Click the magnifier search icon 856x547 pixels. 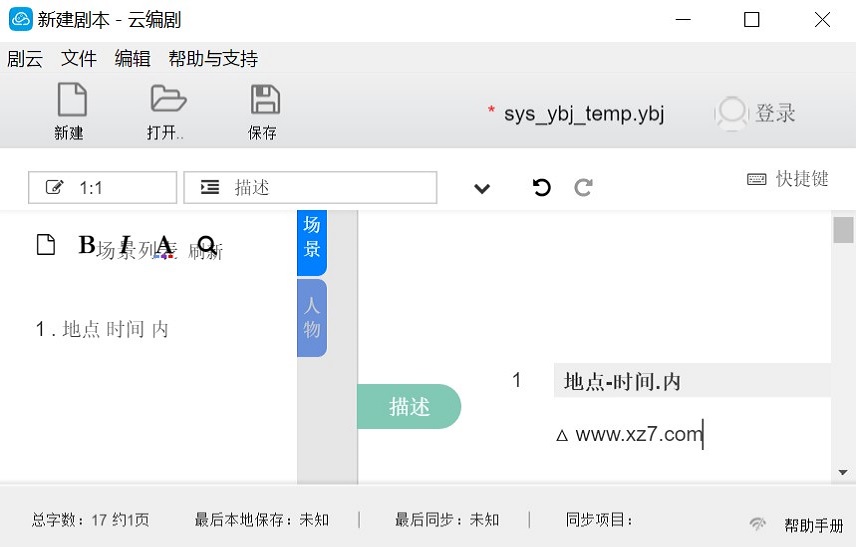click(207, 245)
